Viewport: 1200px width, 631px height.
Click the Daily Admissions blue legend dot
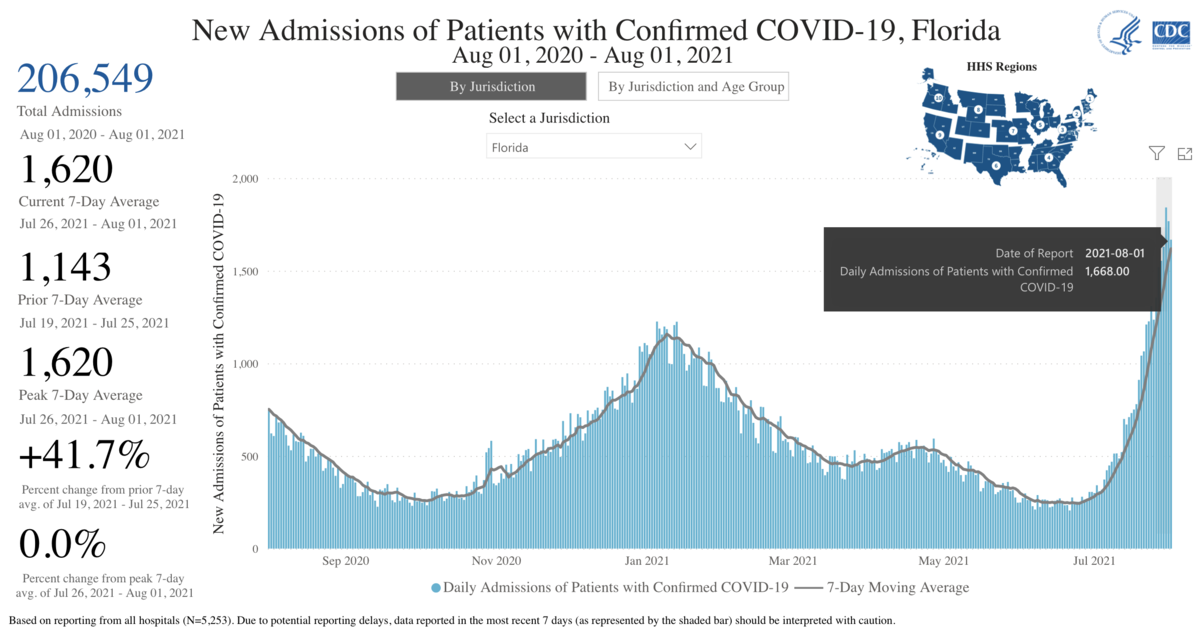click(436, 587)
